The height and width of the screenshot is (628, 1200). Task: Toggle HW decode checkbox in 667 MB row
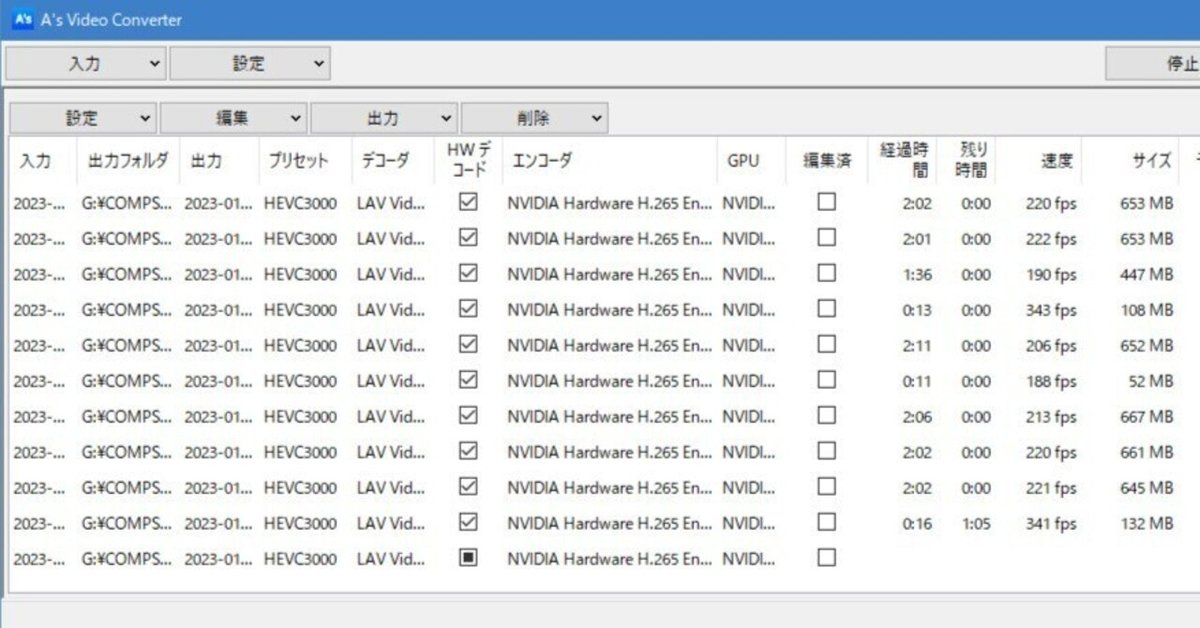coord(467,416)
